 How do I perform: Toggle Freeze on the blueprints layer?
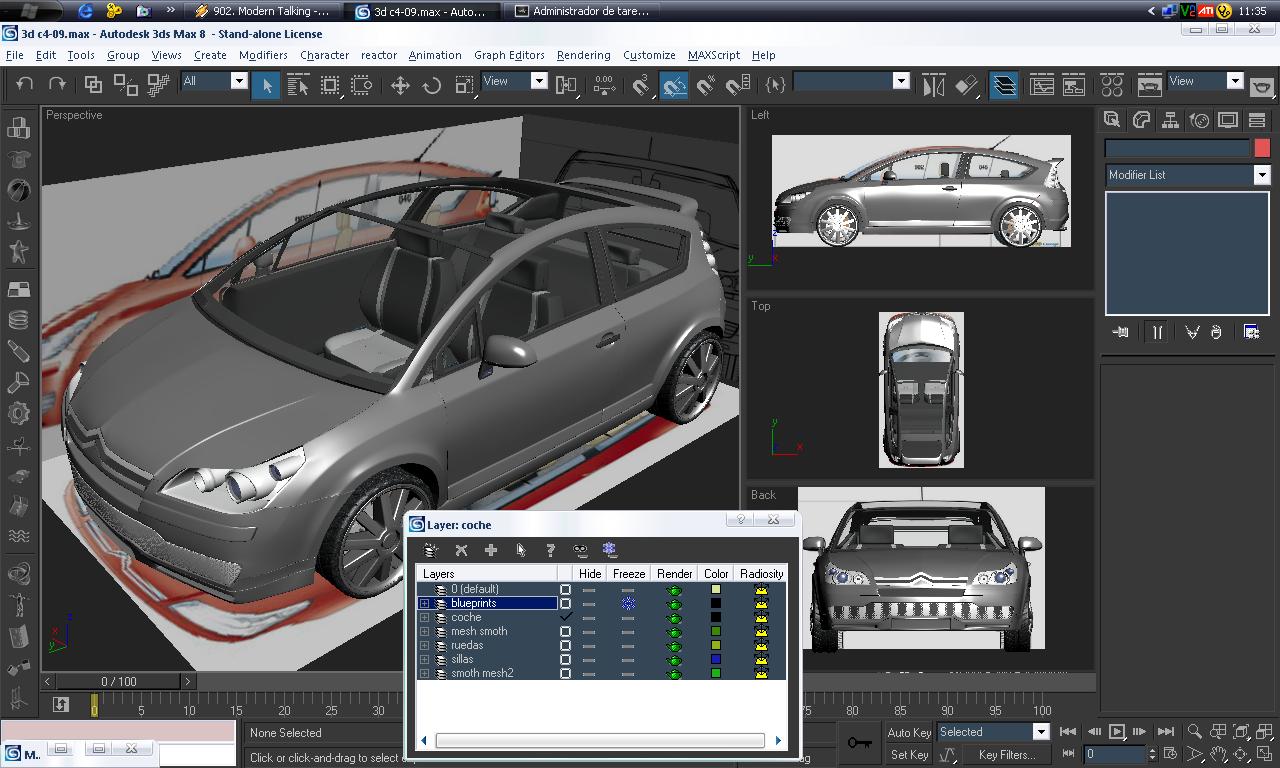pyautogui.click(x=628, y=604)
